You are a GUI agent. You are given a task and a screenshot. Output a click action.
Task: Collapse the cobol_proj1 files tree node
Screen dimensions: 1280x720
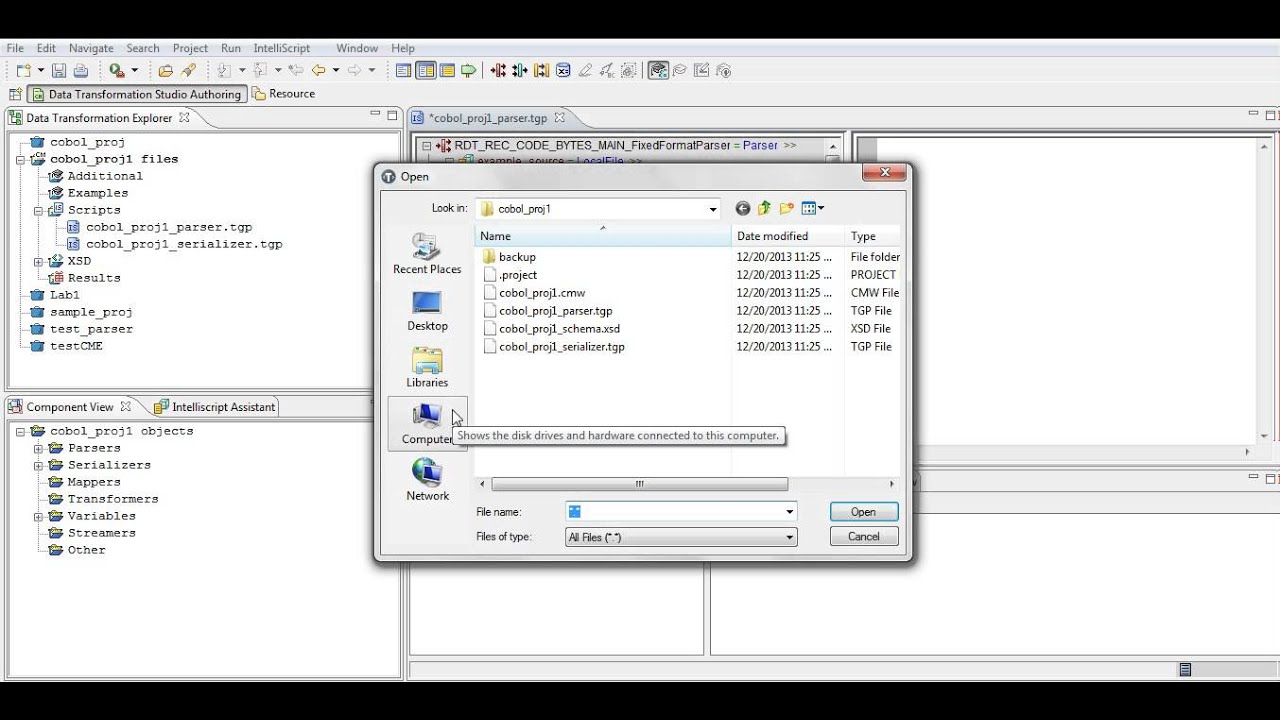(x=21, y=159)
